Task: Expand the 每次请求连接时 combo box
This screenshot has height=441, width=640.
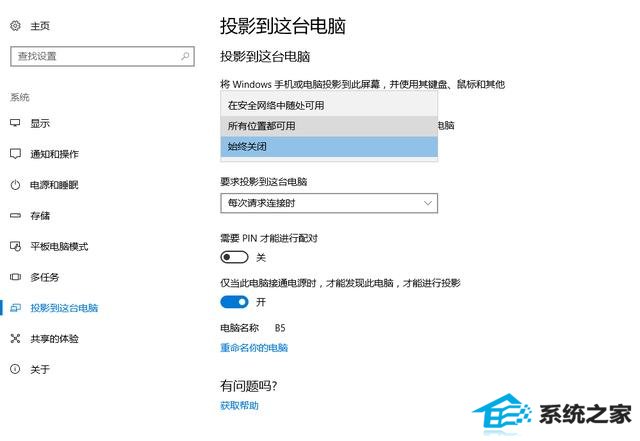Action: [x=329, y=203]
